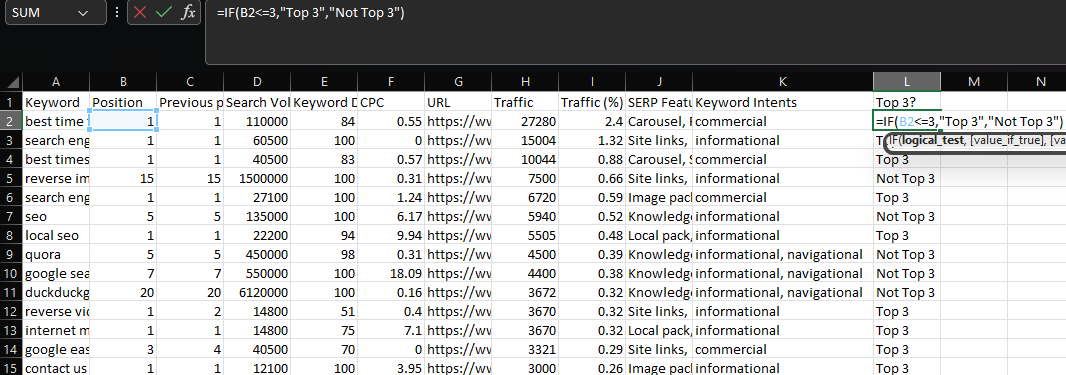Select the CPC cell showing 18.09
The image size is (1066, 375).
[391, 274]
